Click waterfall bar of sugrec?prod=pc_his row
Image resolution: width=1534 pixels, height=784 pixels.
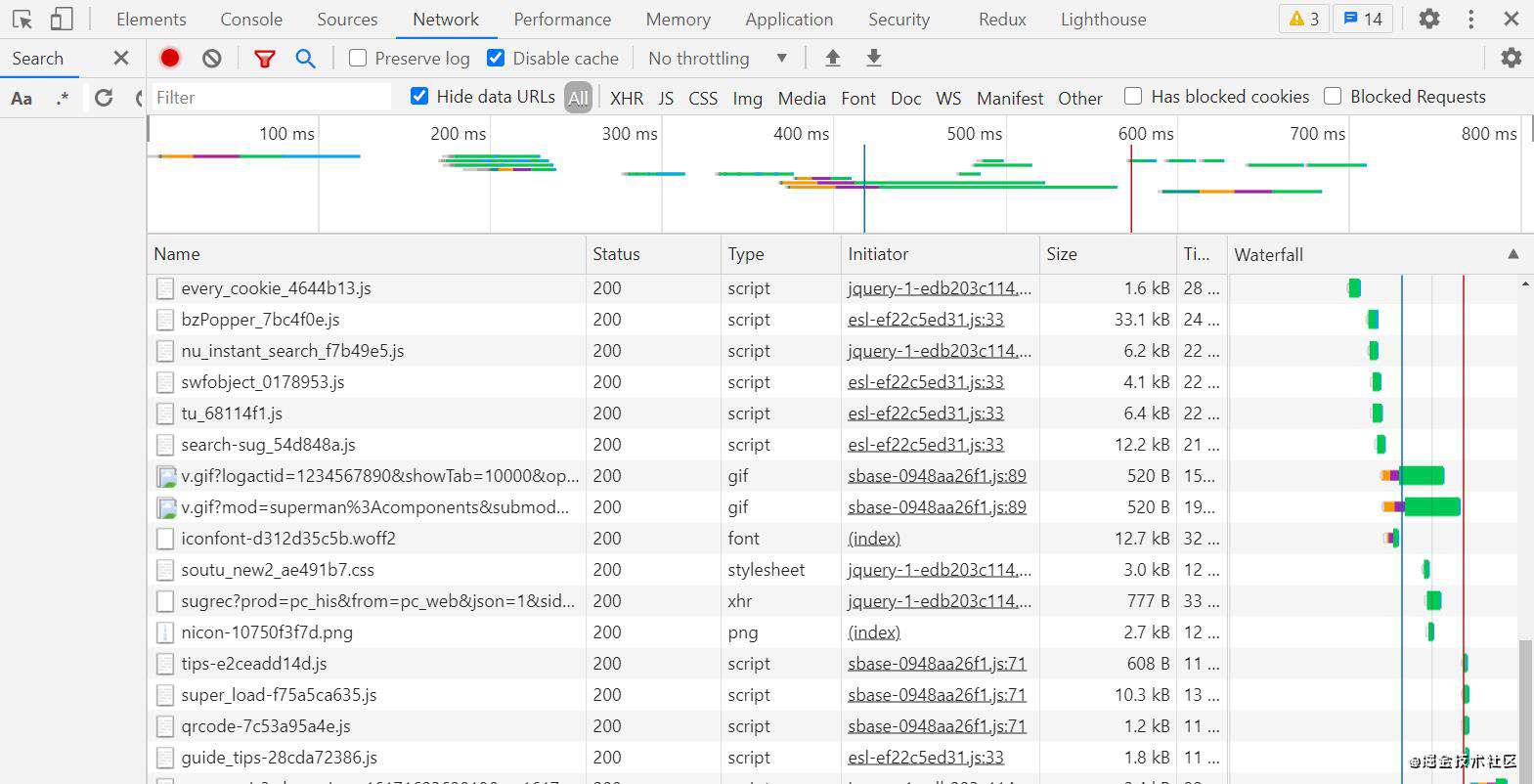click(x=1433, y=600)
